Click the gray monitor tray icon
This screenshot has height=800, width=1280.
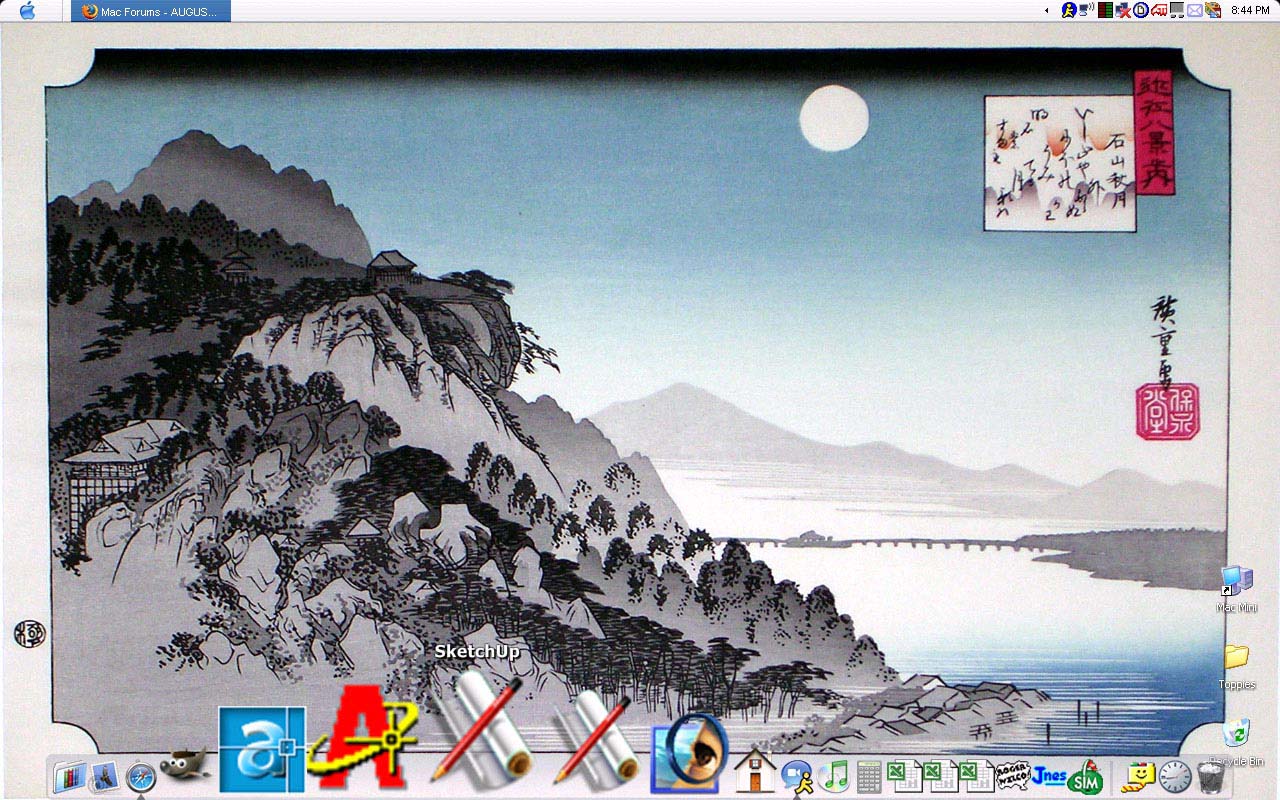[1177, 10]
